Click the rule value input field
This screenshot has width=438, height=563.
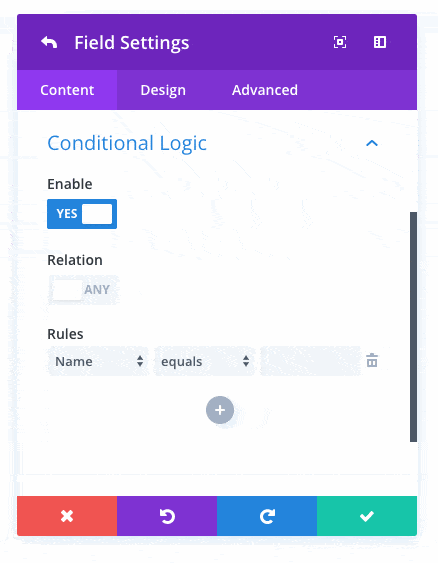[310, 361]
